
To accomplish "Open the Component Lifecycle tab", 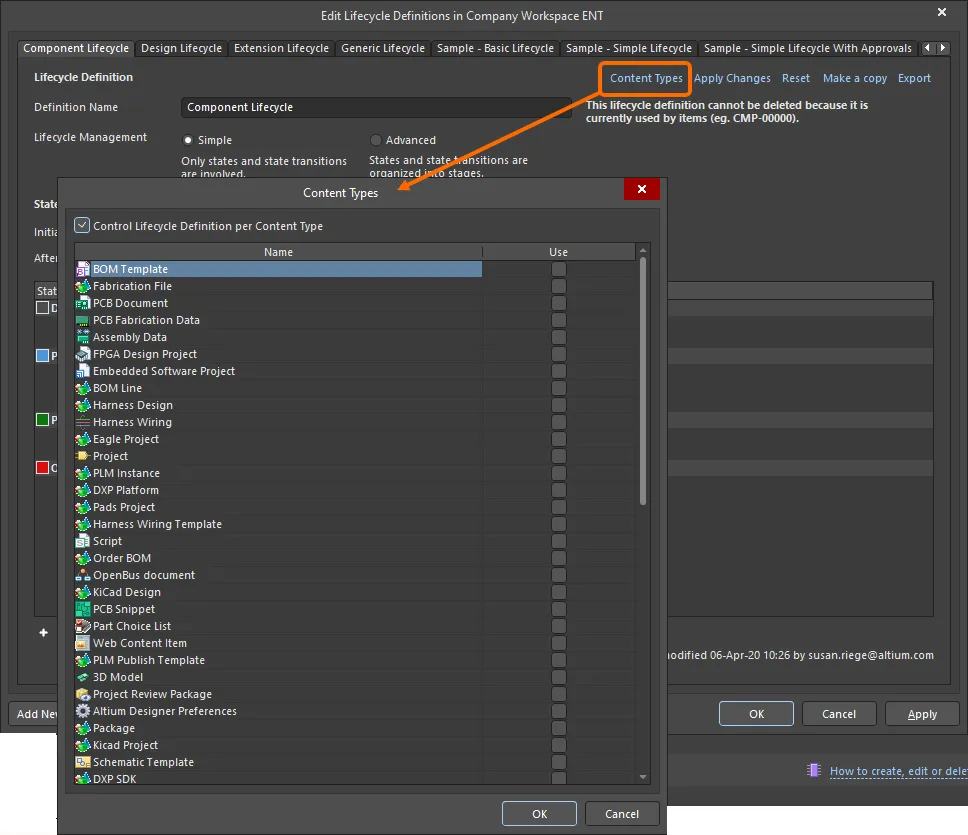I will [x=76, y=48].
